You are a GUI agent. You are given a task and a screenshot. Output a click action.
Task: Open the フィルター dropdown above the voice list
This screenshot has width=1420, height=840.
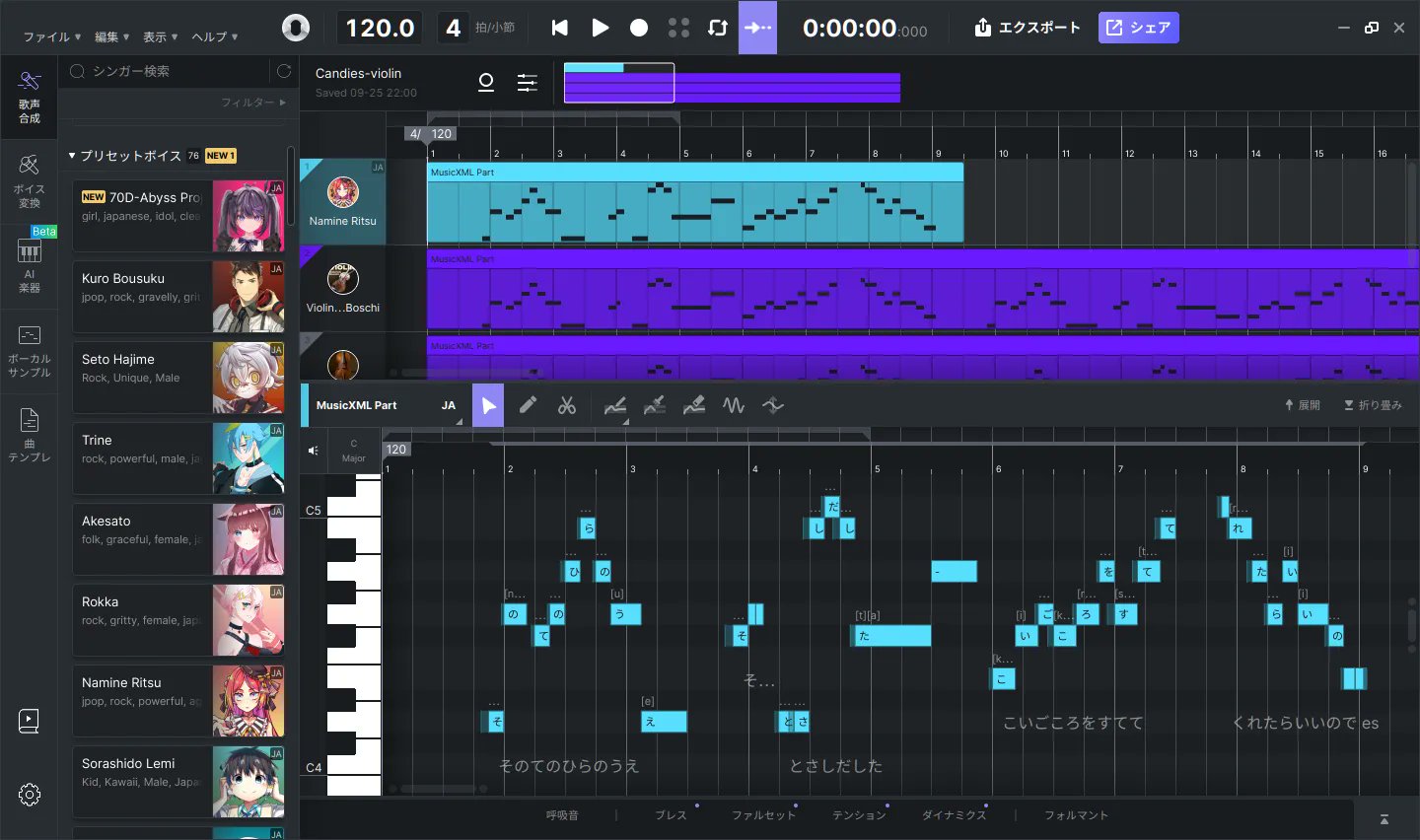coord(254,101)
